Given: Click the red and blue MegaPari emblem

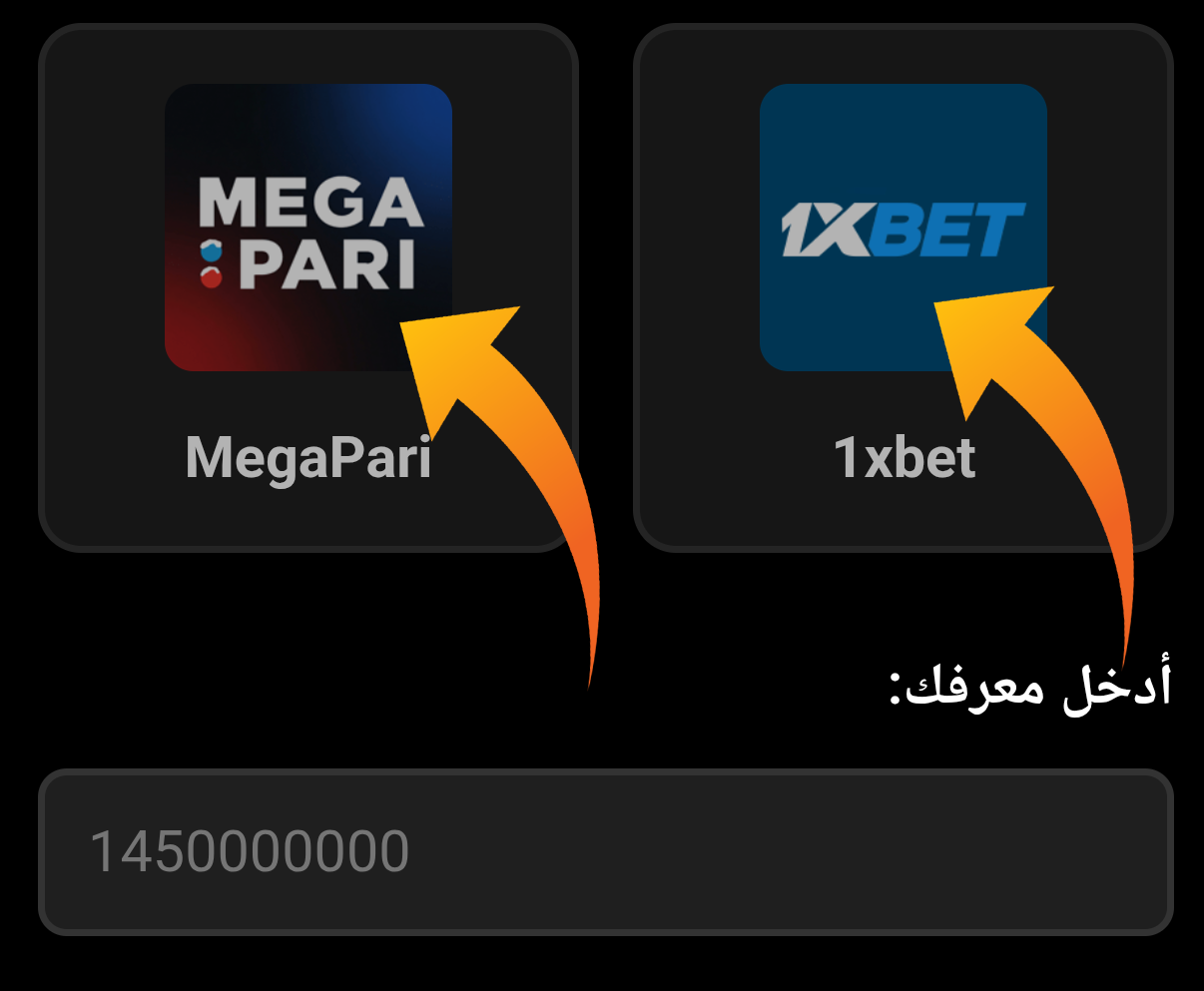Looking at the screenshot, I should (211, 263).
